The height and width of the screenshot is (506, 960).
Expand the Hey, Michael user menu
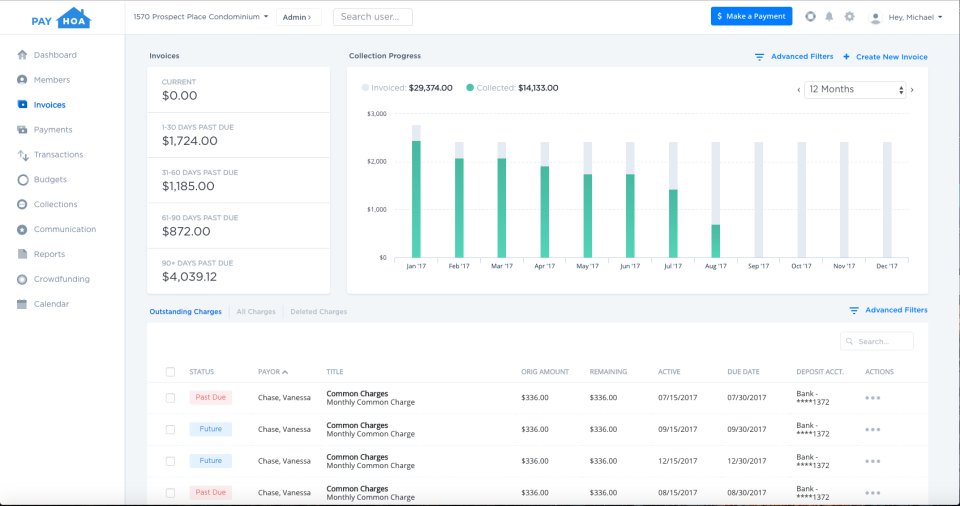[x=906, y=17]
